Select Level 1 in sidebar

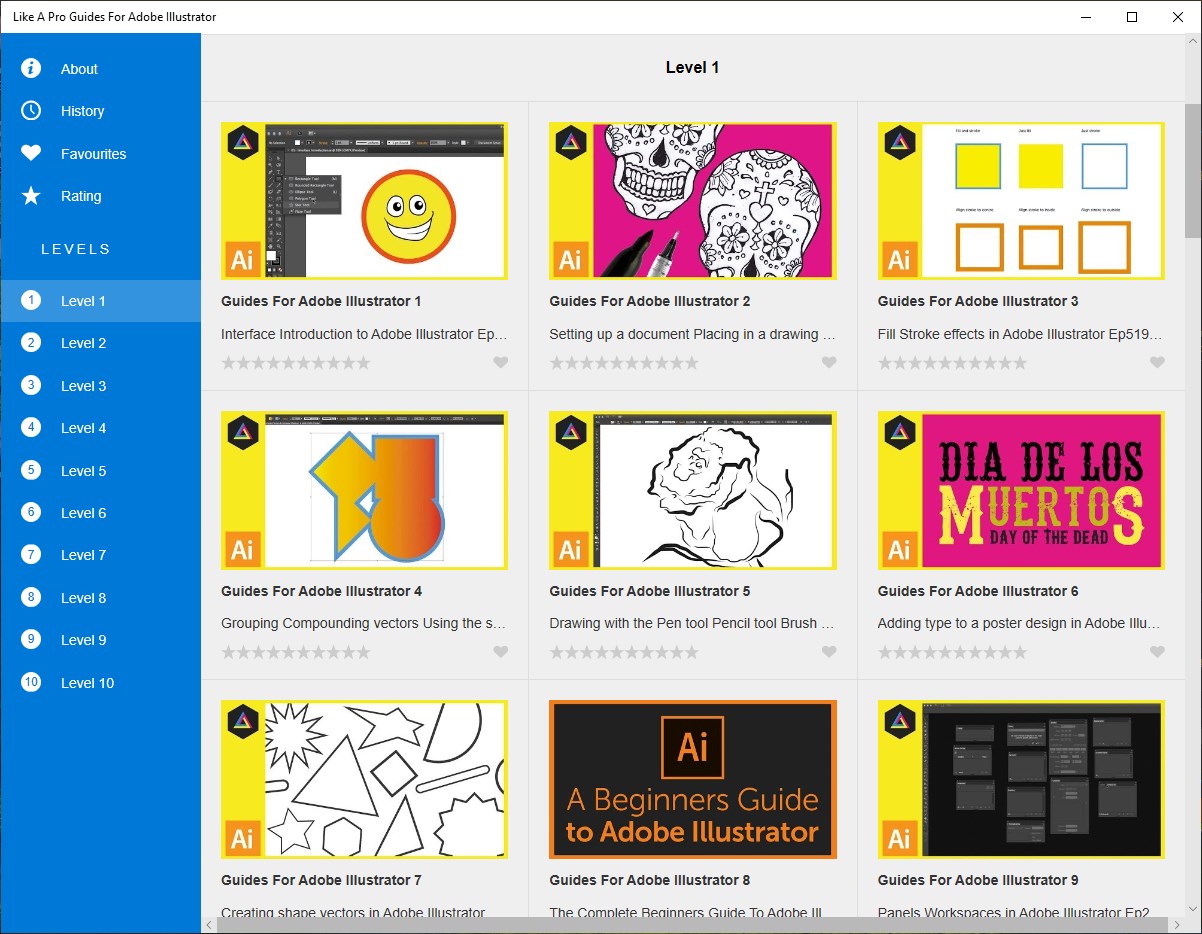100,301
